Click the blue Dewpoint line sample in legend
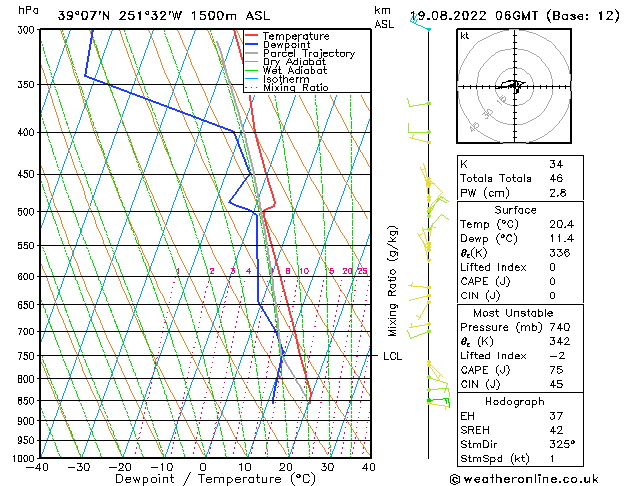This screenshot has width=629, height=486. [x=251, y=44]
